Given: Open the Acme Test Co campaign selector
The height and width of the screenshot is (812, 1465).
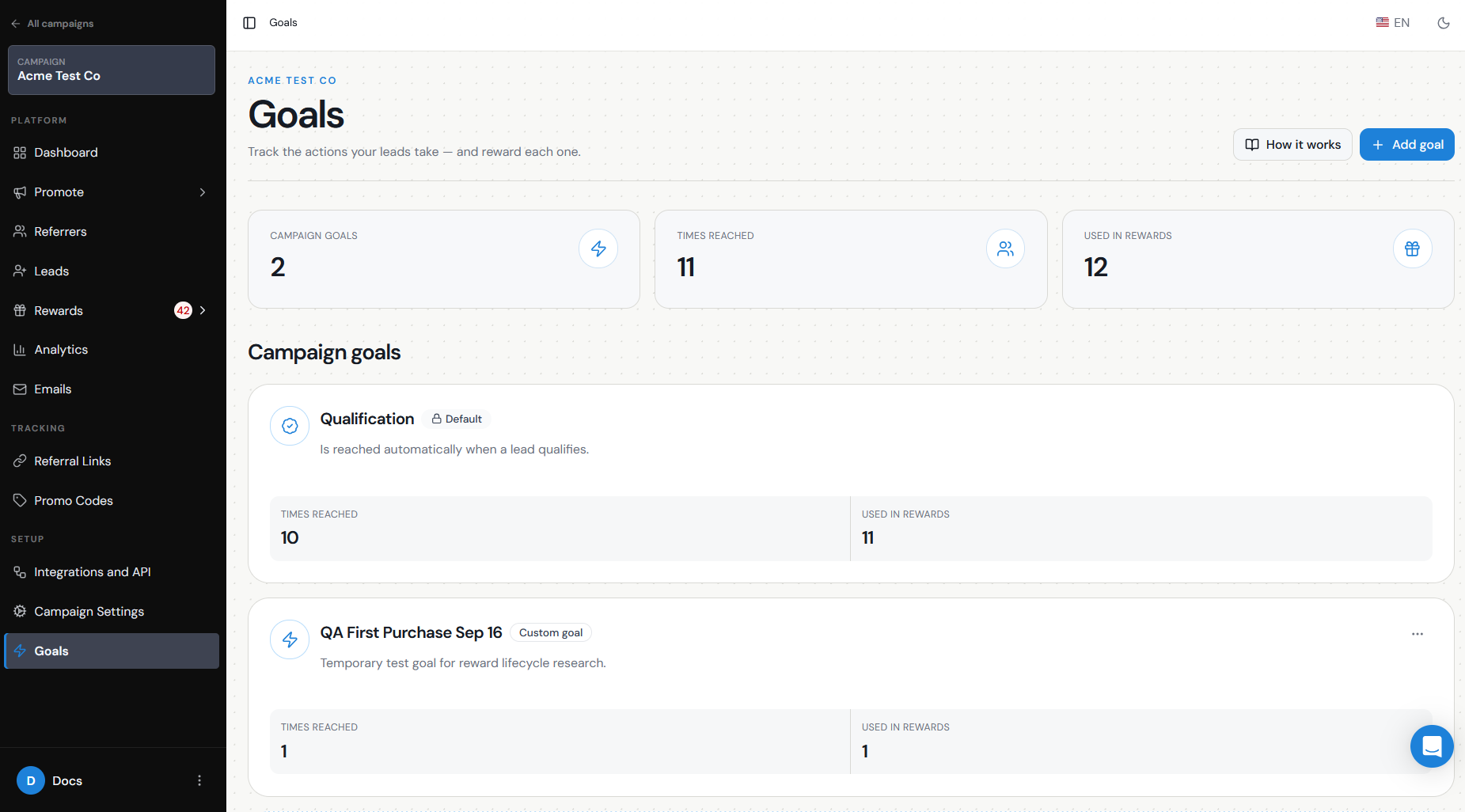Looking at the screenshot, I should pos(112,70).
